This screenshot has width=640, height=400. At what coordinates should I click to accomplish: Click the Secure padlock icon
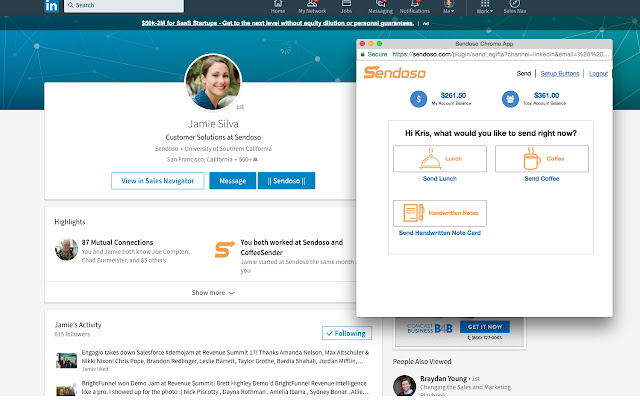click(x=362, y=54)
